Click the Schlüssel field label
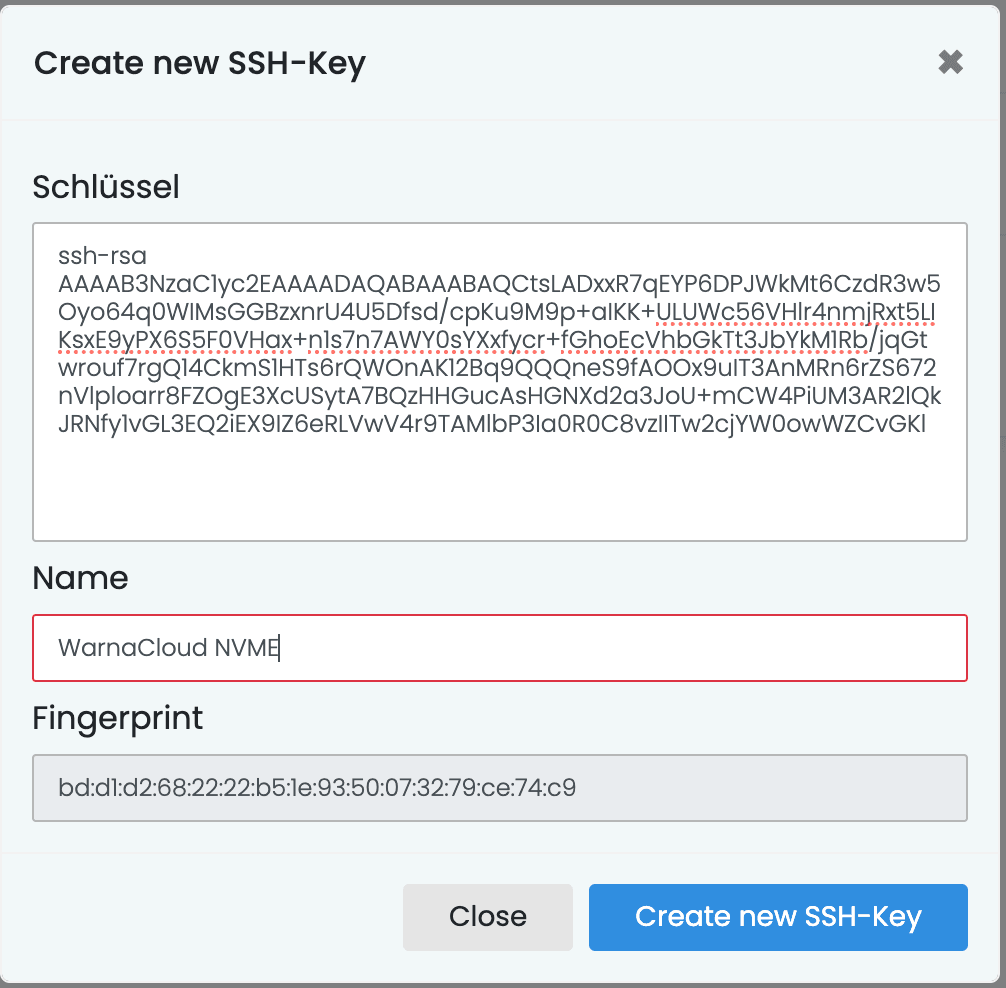The width and height of the screenshot is (1006, 988). coord(106,187)
